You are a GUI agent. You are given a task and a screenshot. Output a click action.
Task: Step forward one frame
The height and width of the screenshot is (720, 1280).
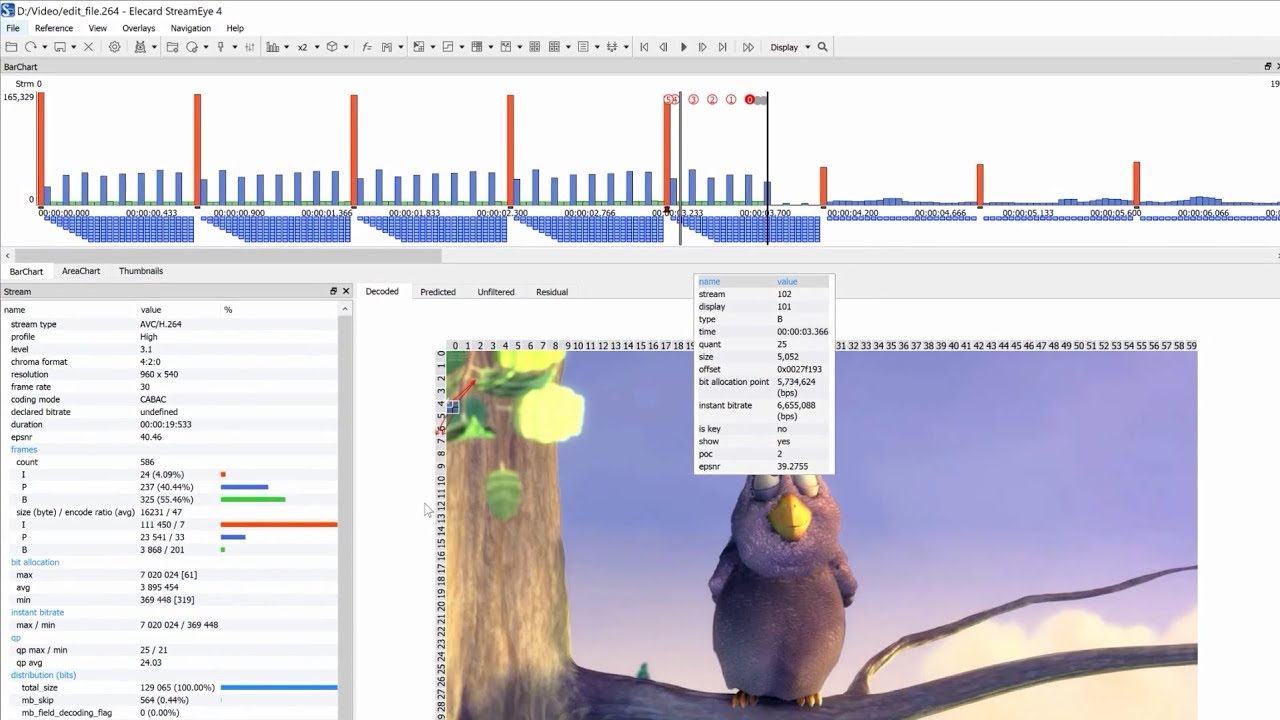click(x=702, y=47)
